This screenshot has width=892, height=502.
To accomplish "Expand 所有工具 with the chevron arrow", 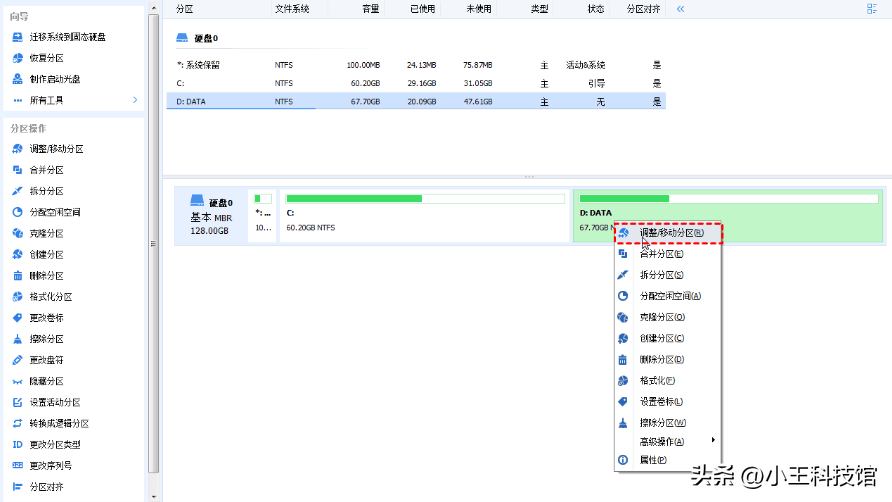I will coord(135,100).
